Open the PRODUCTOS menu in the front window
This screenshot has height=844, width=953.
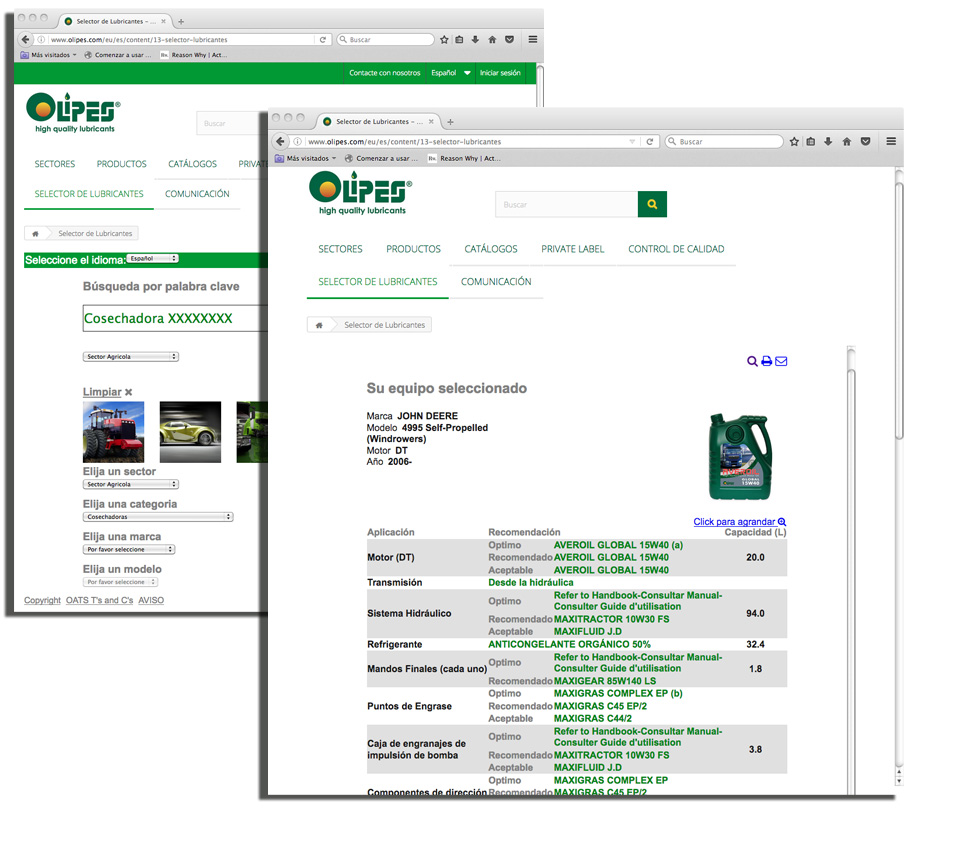click(413, 249)
